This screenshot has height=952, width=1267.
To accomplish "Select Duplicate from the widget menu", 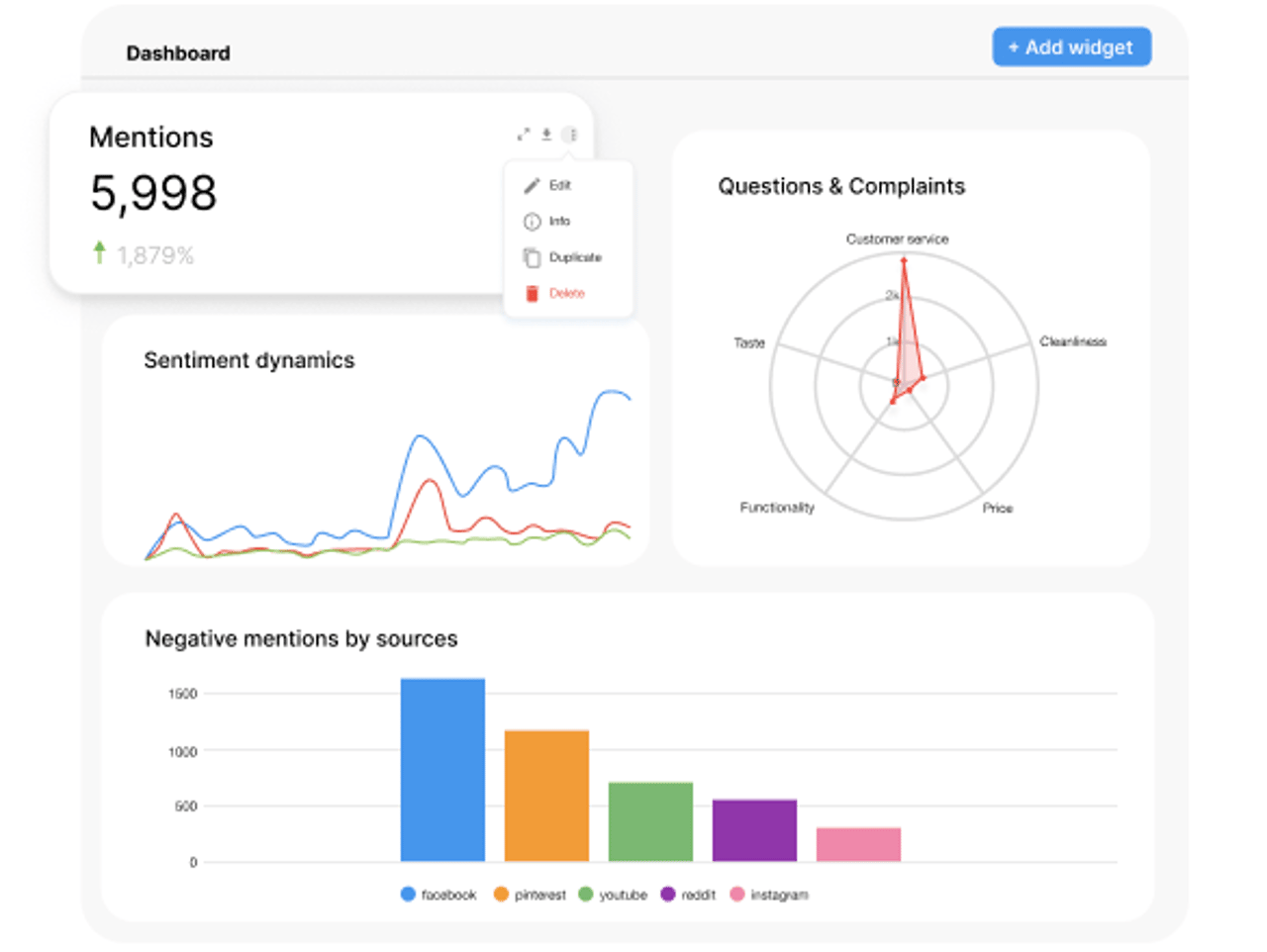I will point(575,257).
